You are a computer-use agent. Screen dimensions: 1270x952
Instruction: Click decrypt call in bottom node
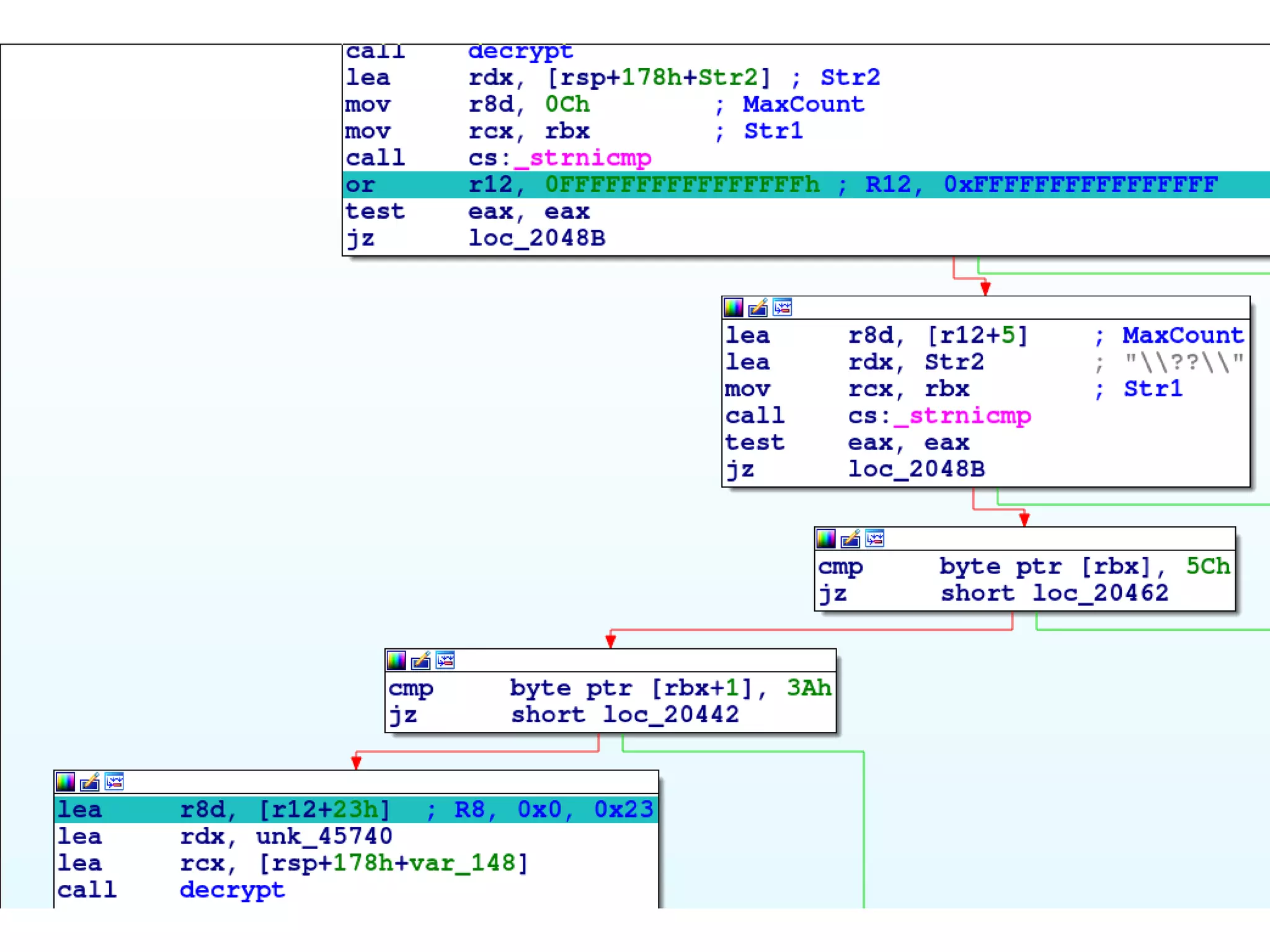232,890
